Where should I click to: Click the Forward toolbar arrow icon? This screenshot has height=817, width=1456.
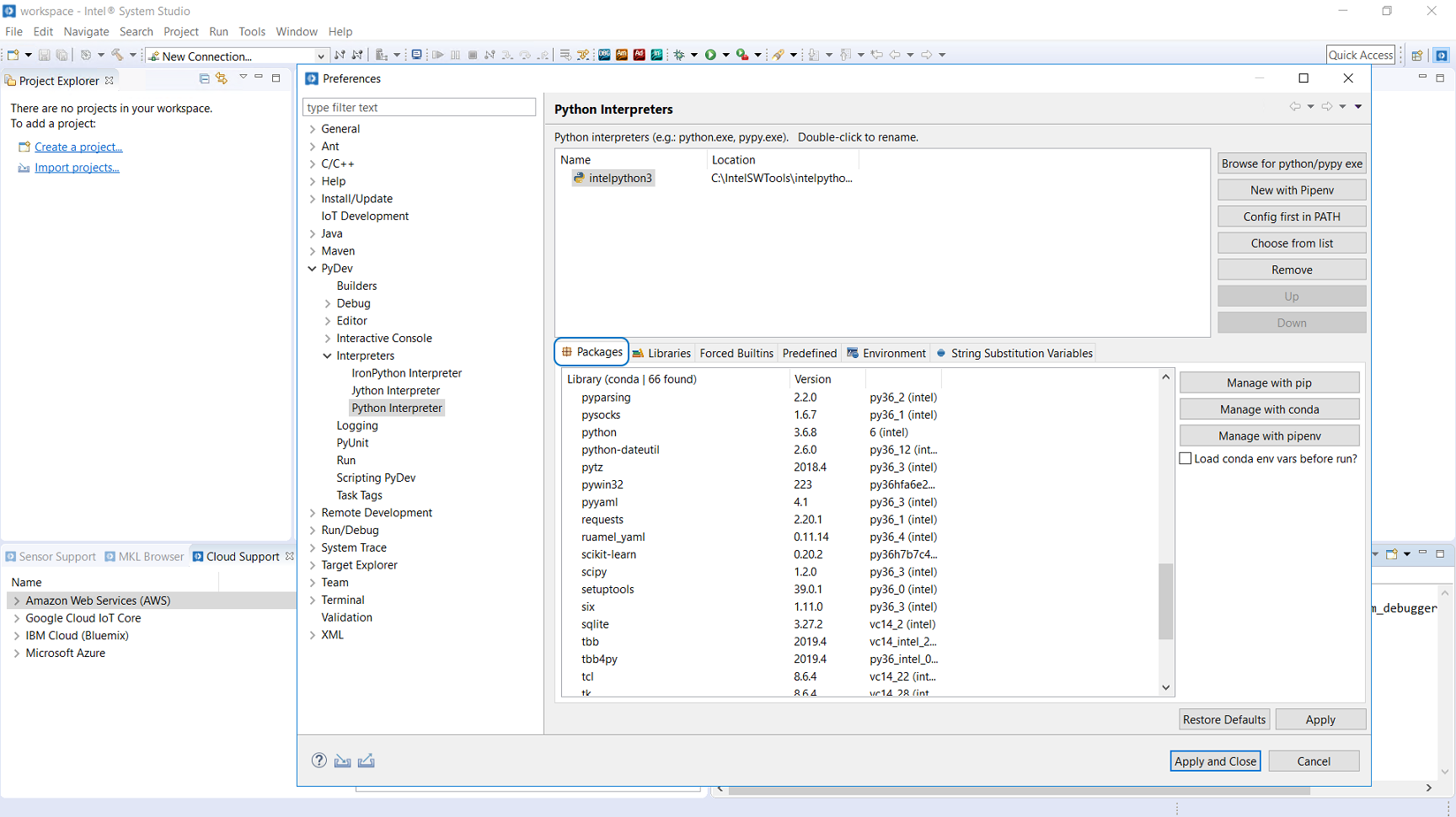926,55
